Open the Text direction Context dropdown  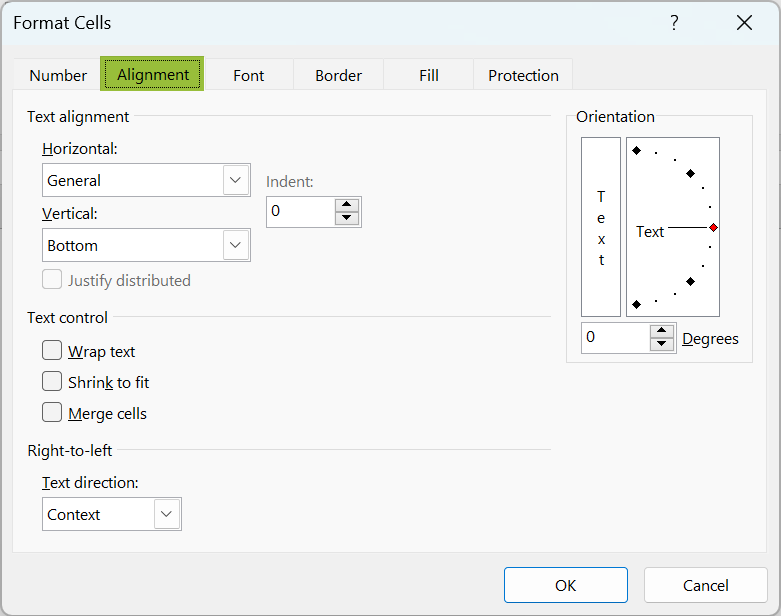167,514
